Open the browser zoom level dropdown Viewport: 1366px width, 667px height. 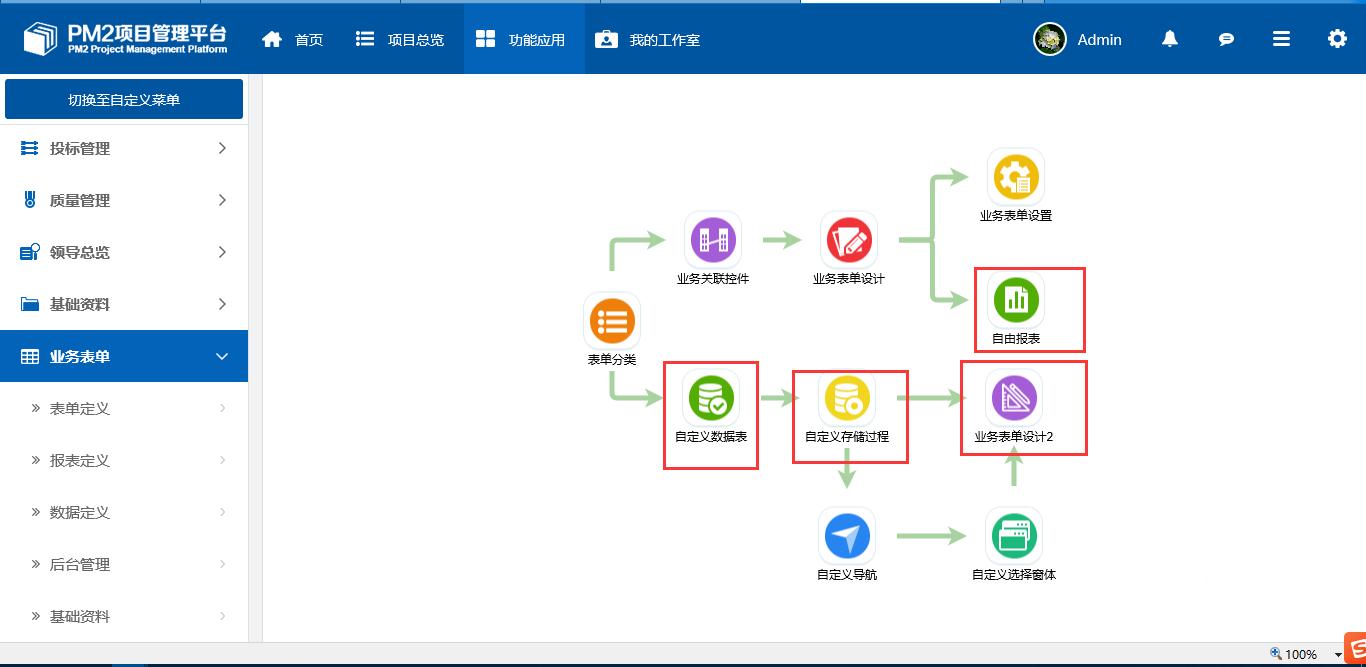point(1338,655)
